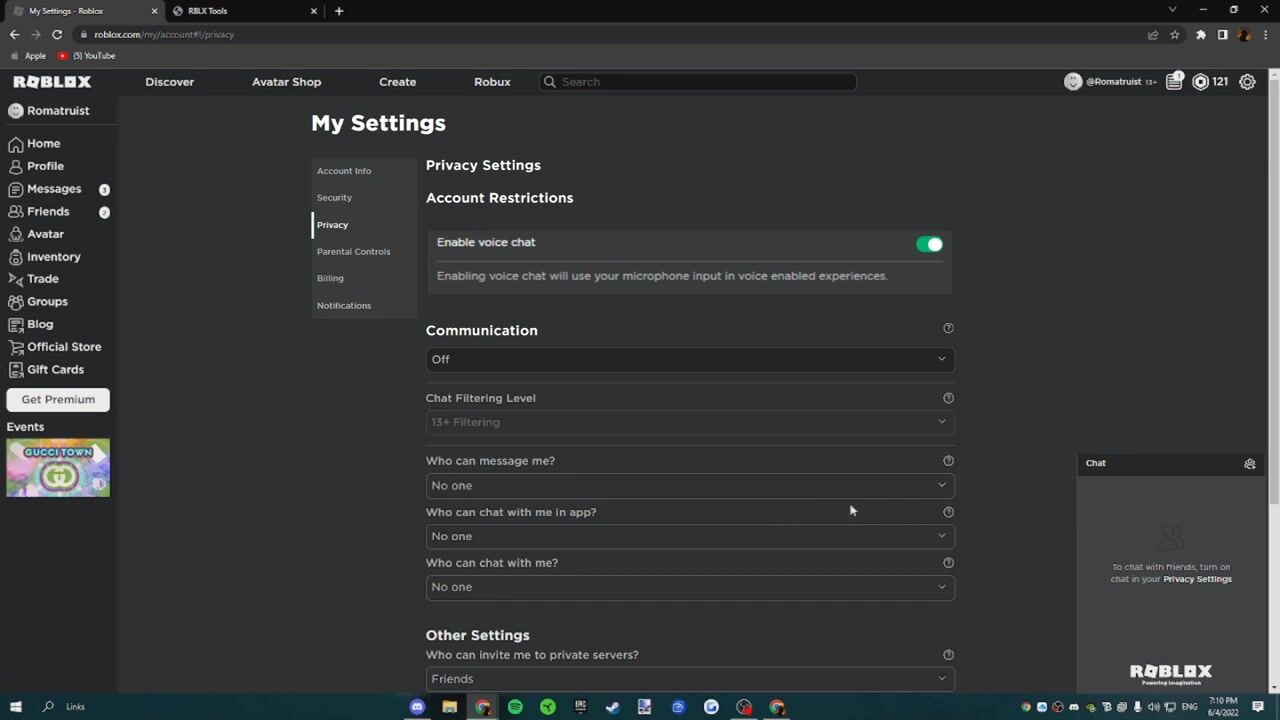Click the Get Premium button

click(x=58, y=399)
